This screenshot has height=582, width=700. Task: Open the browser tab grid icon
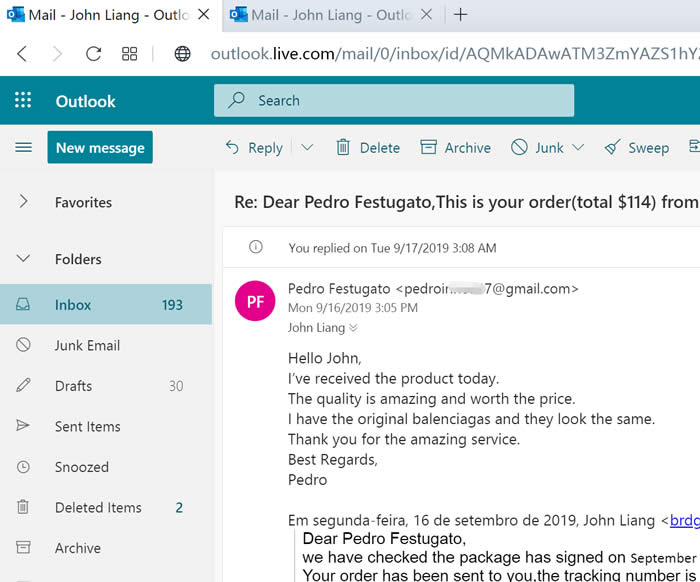tap(130, 54)
